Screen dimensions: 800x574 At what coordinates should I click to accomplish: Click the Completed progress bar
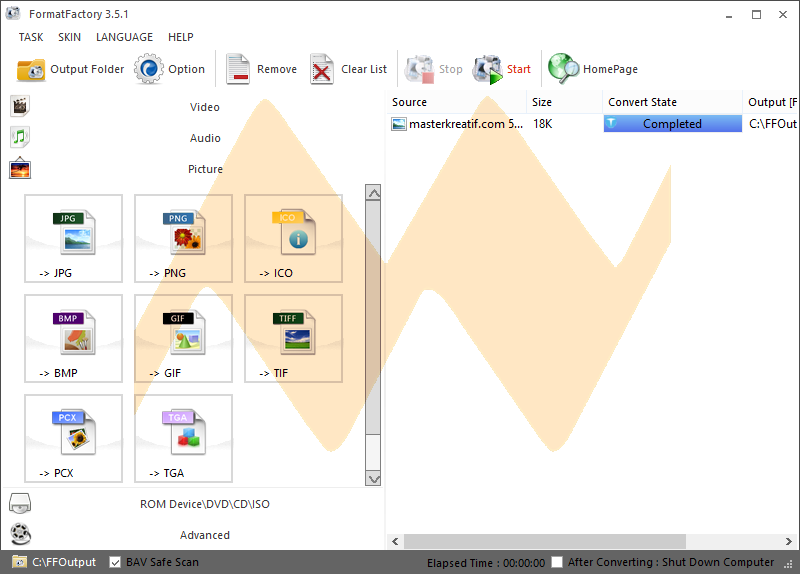pos(672,124)
